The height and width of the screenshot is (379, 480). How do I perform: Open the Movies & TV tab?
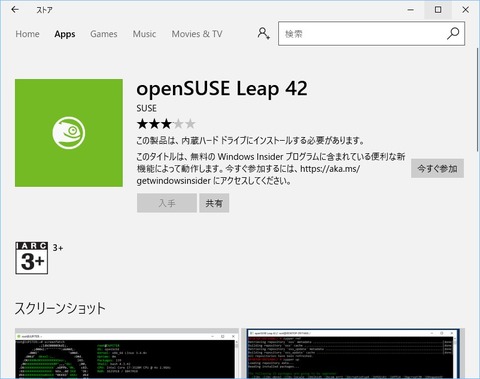[197, 34]
